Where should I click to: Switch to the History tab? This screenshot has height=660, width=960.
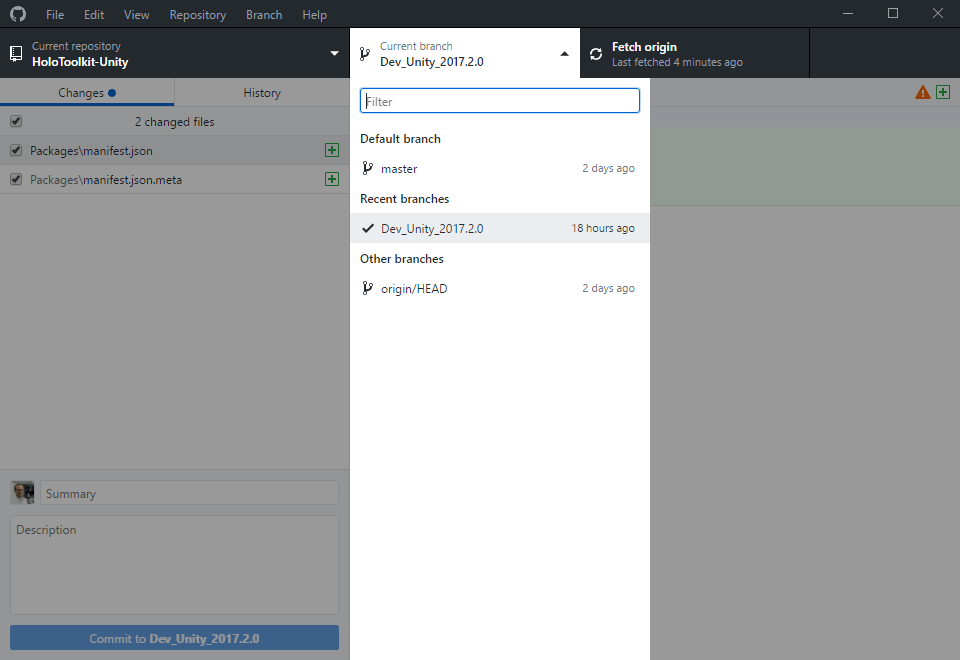coord(262,92)
